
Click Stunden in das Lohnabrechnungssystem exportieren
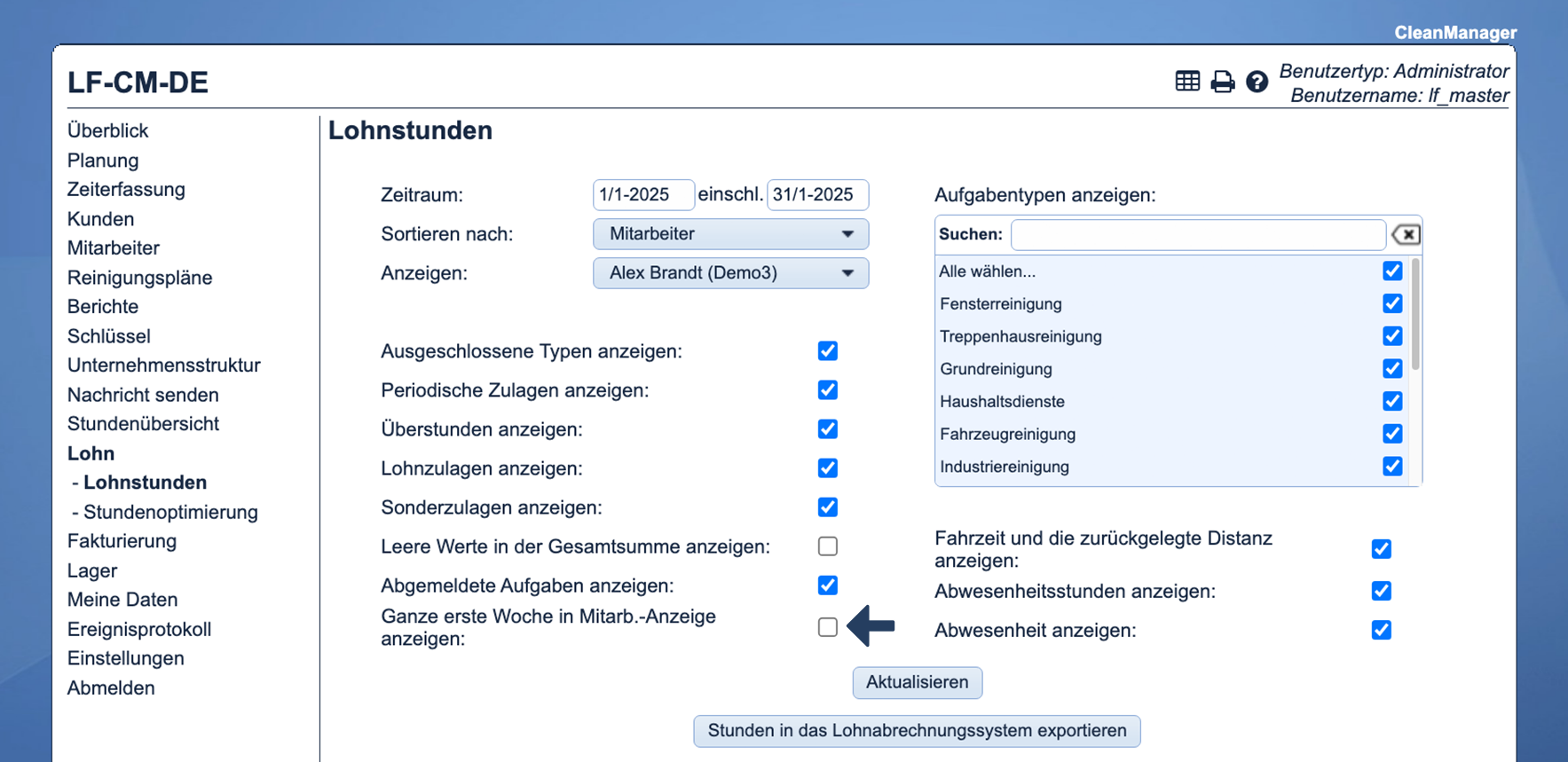[x=916, y=731]
